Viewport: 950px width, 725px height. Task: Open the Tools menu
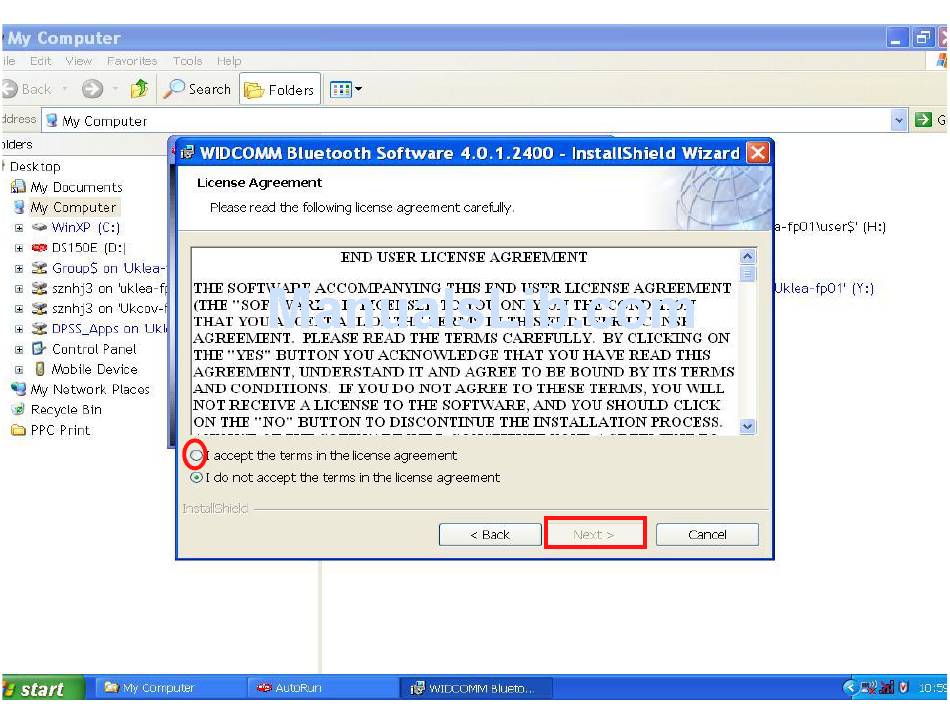187,61
